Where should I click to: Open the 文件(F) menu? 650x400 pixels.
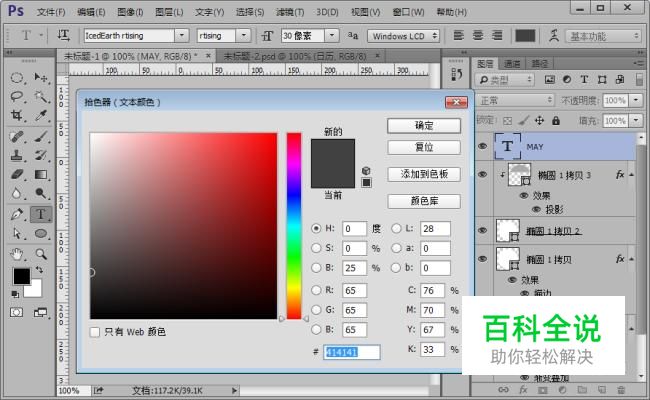(51, 12)
